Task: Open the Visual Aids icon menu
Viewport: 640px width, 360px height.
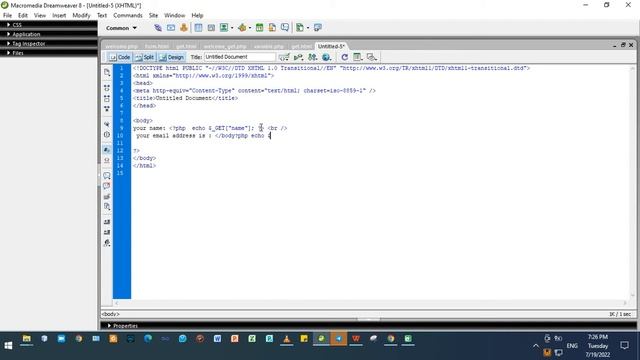Action: [x=371, y=57]
